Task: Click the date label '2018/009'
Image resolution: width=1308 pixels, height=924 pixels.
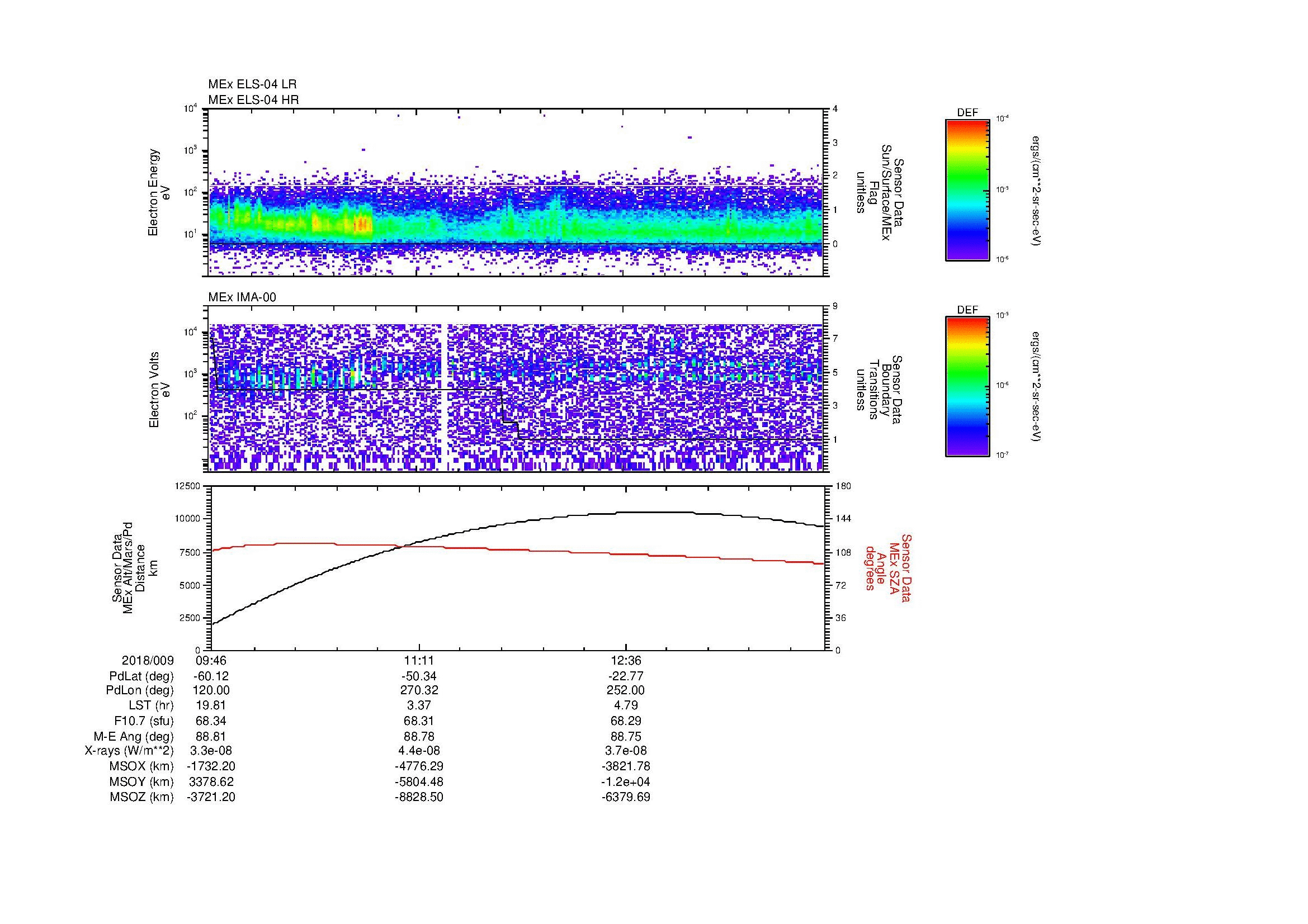Action: coord(148,660)
